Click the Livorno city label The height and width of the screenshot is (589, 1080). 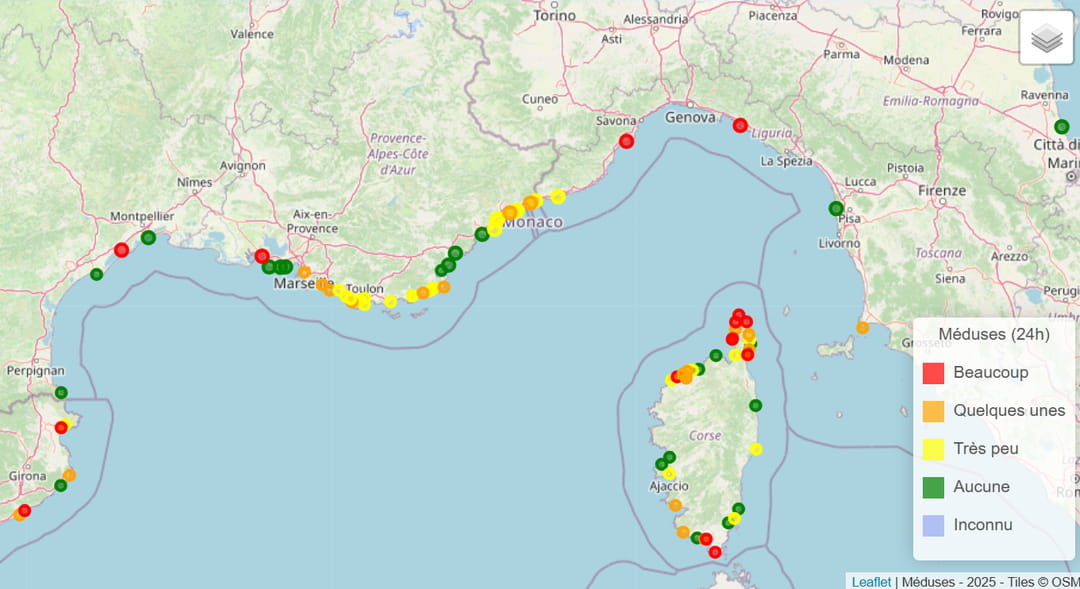[x=839, y=243]
